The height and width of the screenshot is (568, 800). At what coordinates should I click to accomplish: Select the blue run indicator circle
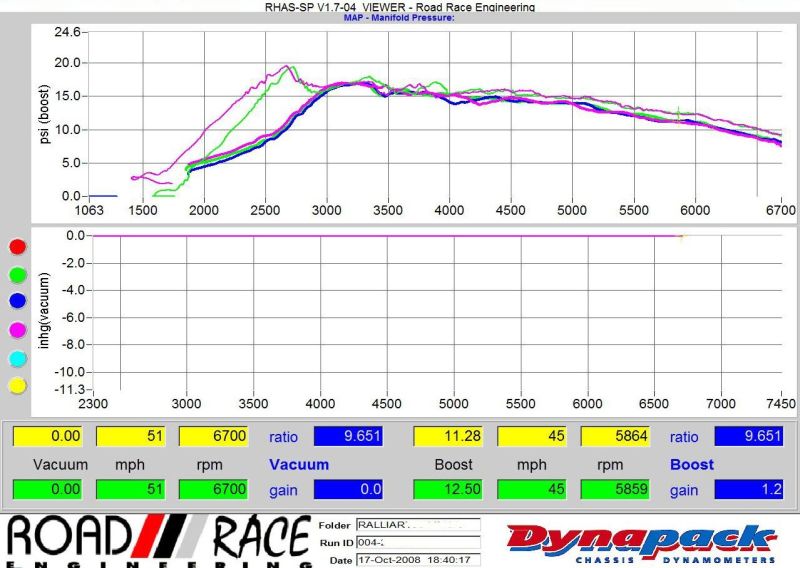[x=16, y=301]
